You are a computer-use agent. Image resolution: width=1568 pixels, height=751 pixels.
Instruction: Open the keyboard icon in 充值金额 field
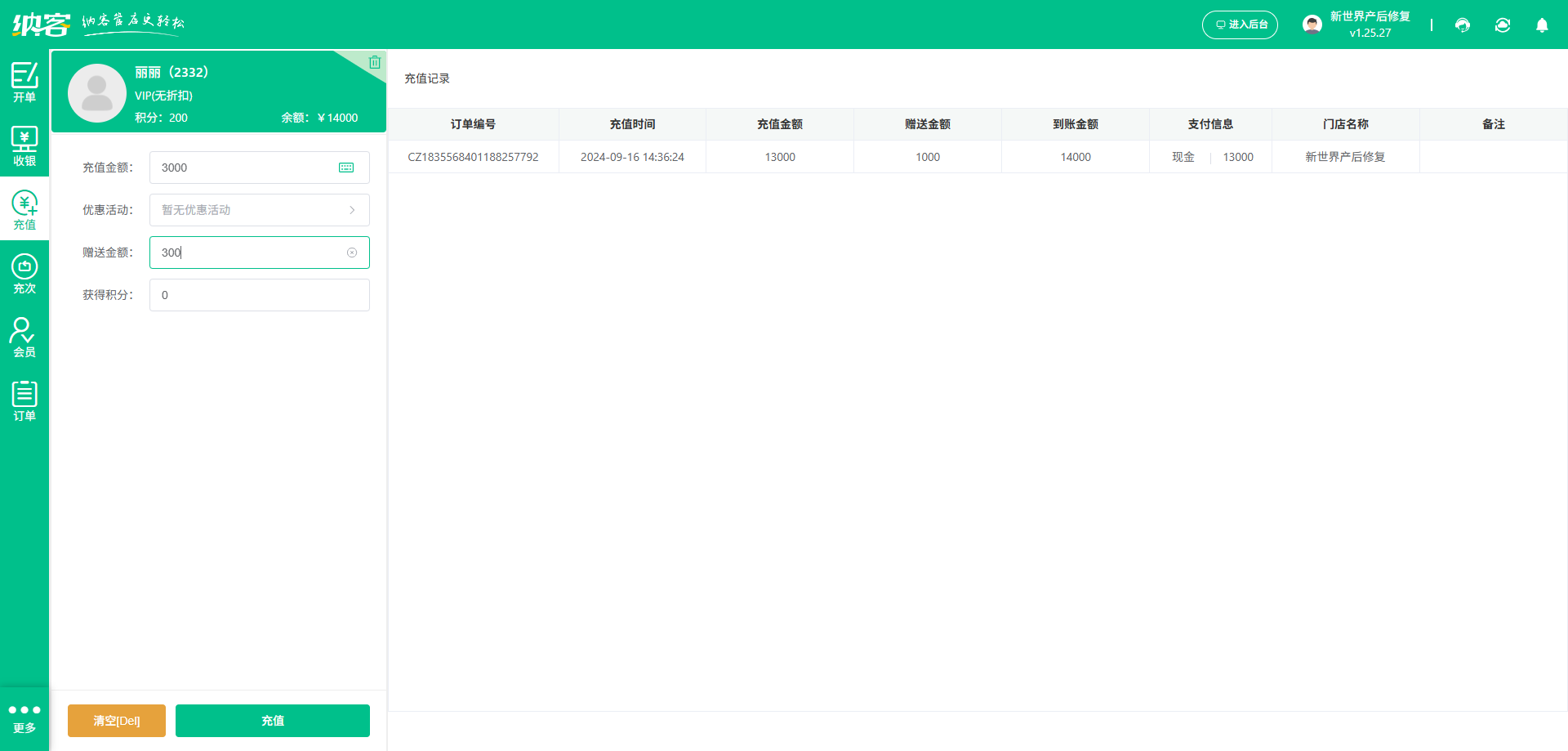[346, 168]
